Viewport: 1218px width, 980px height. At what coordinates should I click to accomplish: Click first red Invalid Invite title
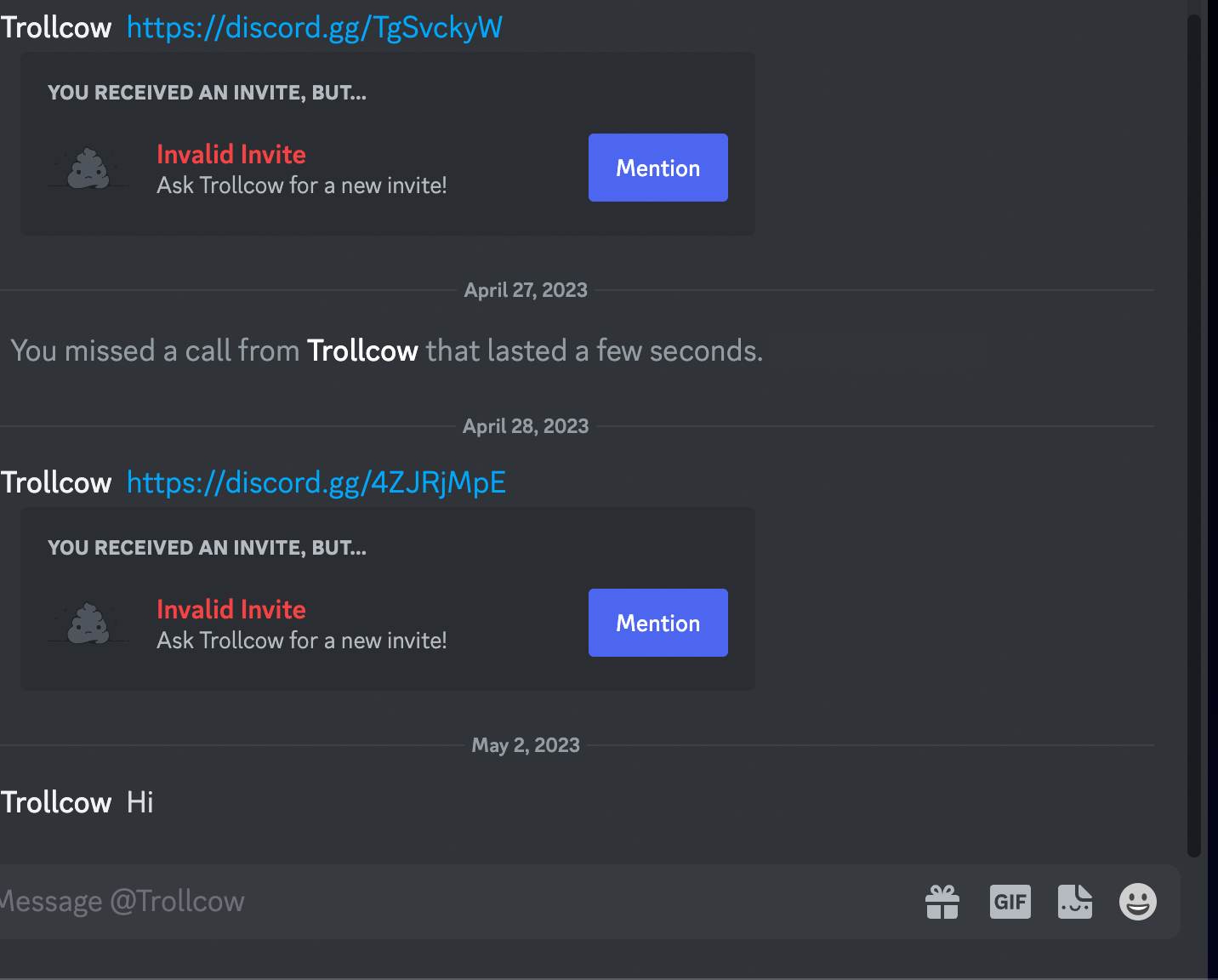tap(231, 154)
